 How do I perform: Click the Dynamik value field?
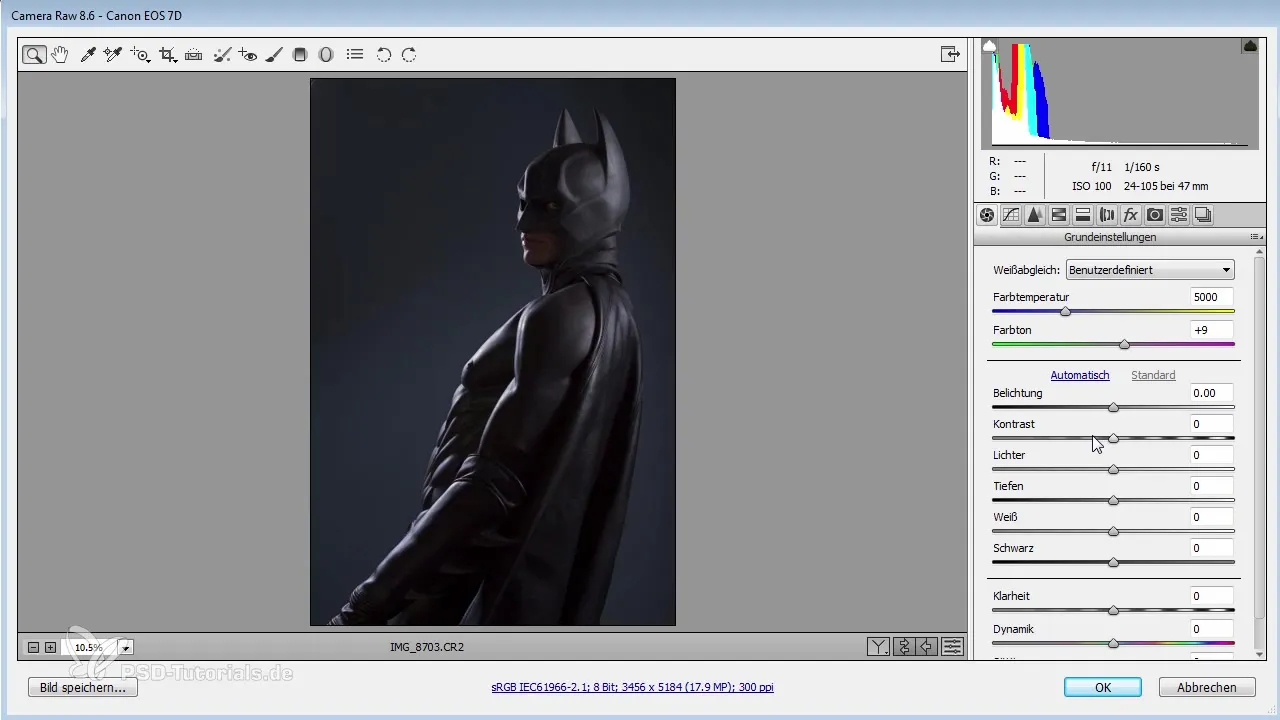[x=1211, y=629]
